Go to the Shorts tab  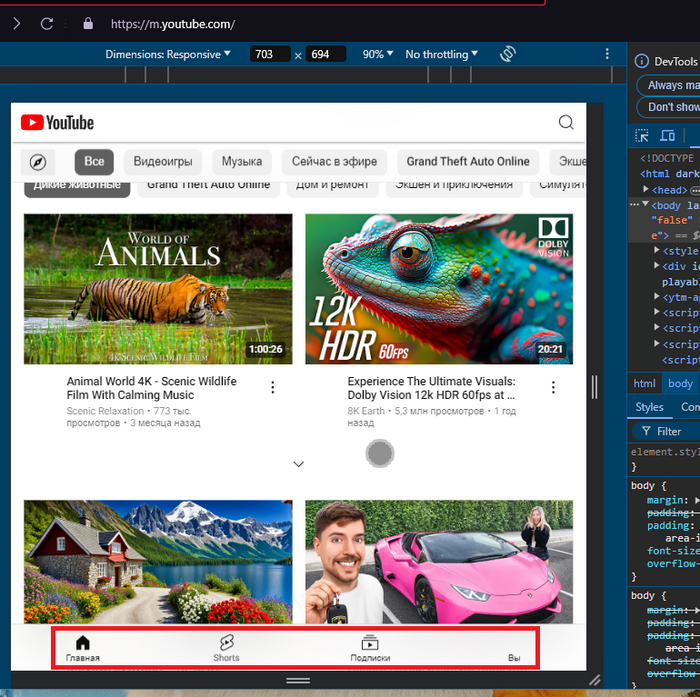tap(227, 648)
